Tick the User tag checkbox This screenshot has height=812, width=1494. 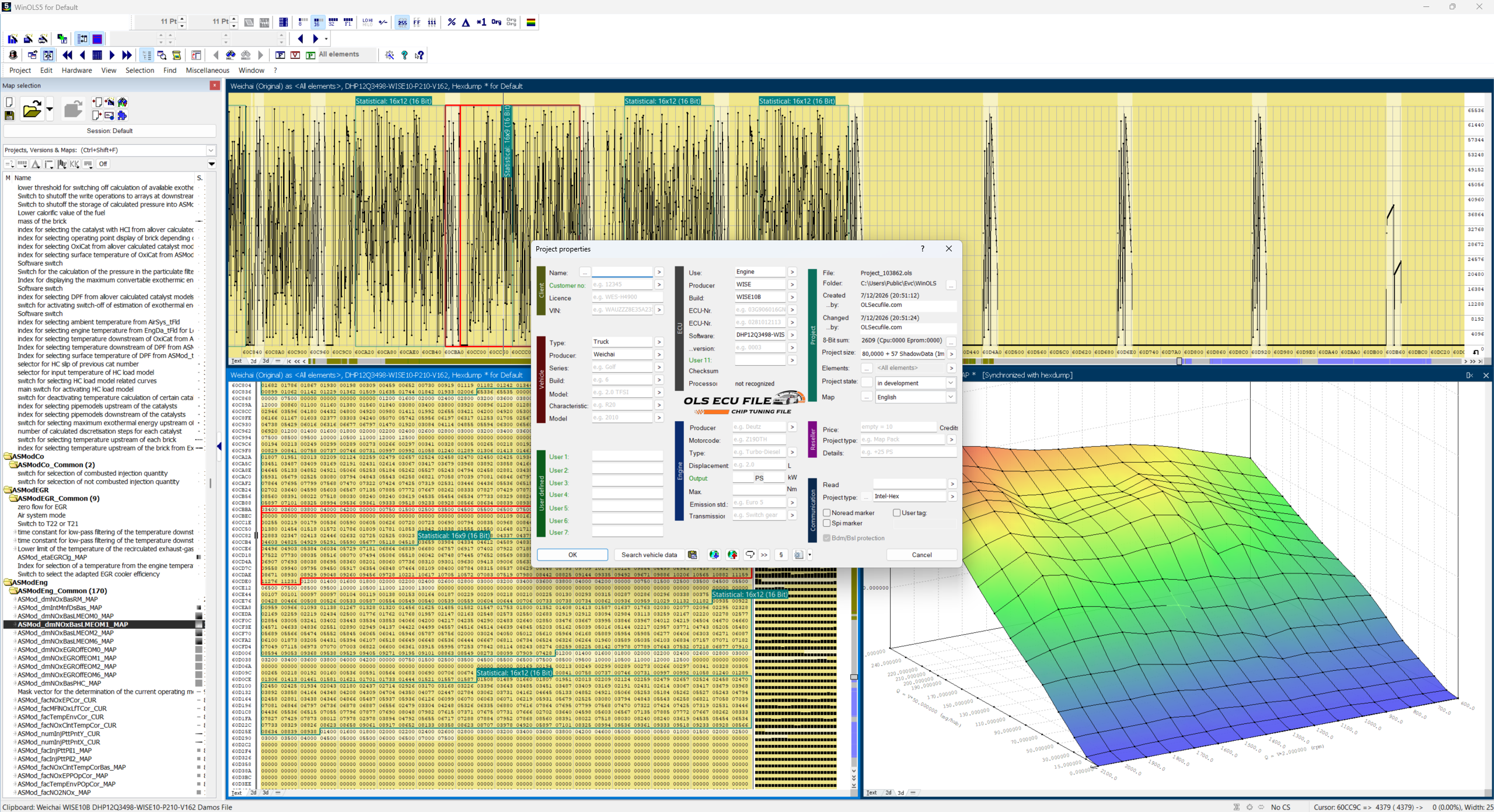click(896, 513)
